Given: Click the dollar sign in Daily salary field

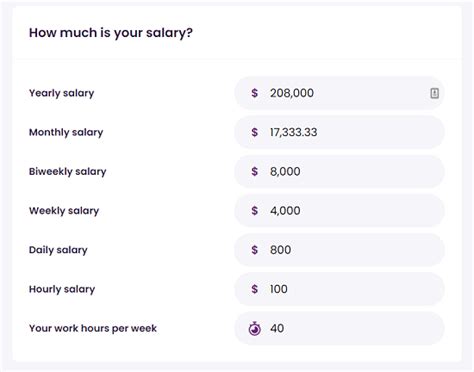Looking at the screenshot, I should [255, 250].
